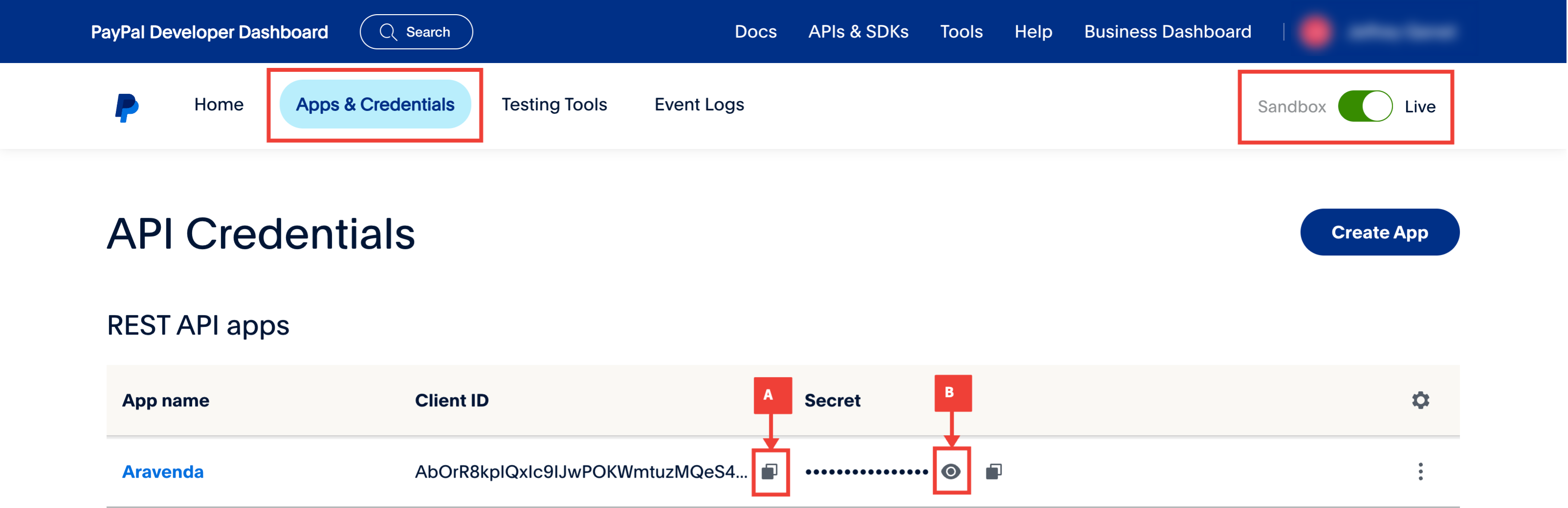Click the search magnifier icon

(389, 32)
